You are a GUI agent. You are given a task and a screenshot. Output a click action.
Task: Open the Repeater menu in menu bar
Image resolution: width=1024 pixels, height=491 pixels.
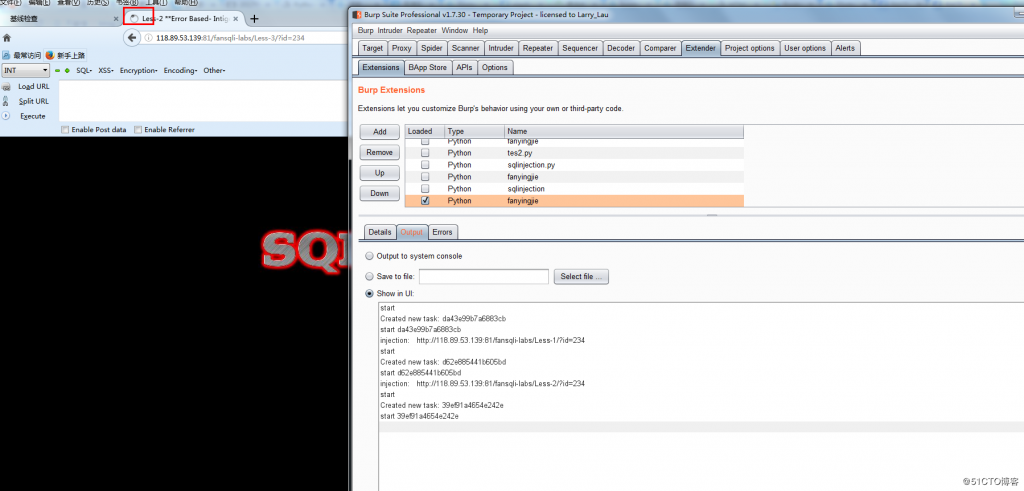[422, 31]
